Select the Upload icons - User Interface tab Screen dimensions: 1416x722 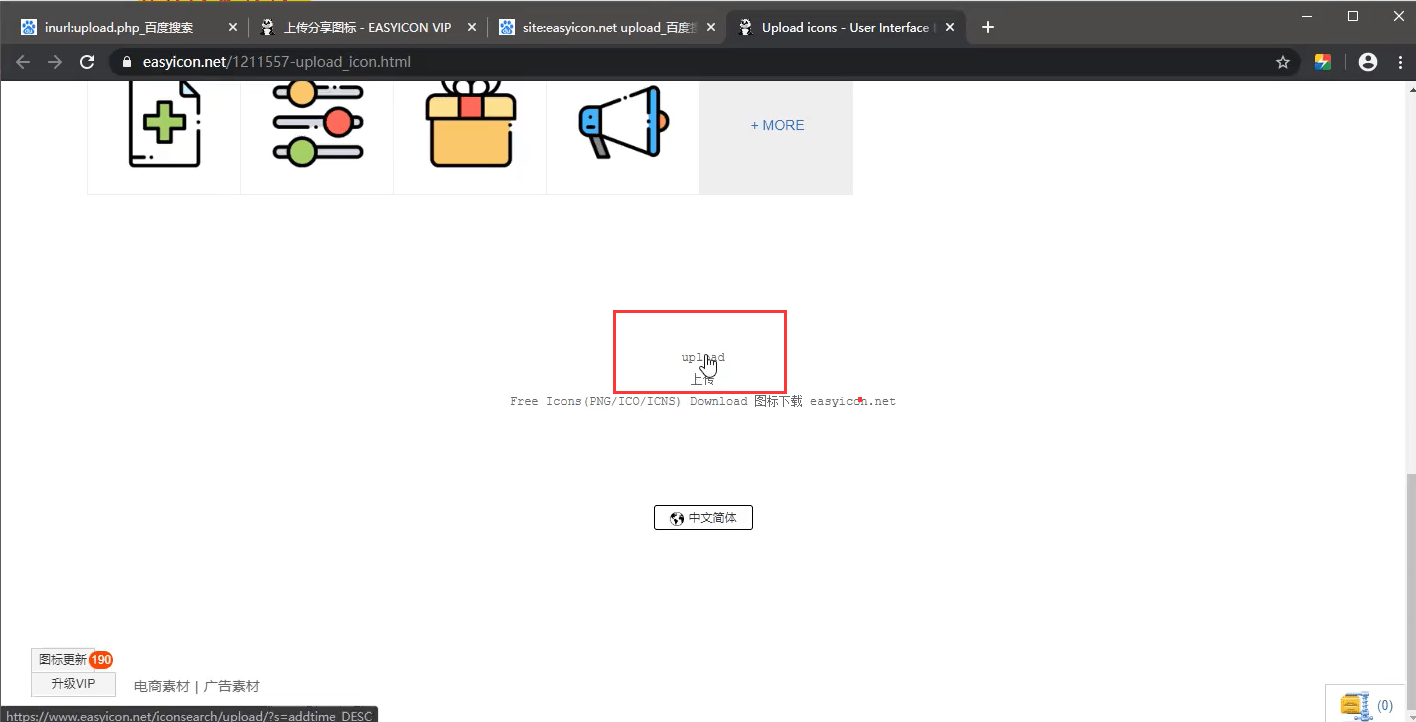click(846, 28)
